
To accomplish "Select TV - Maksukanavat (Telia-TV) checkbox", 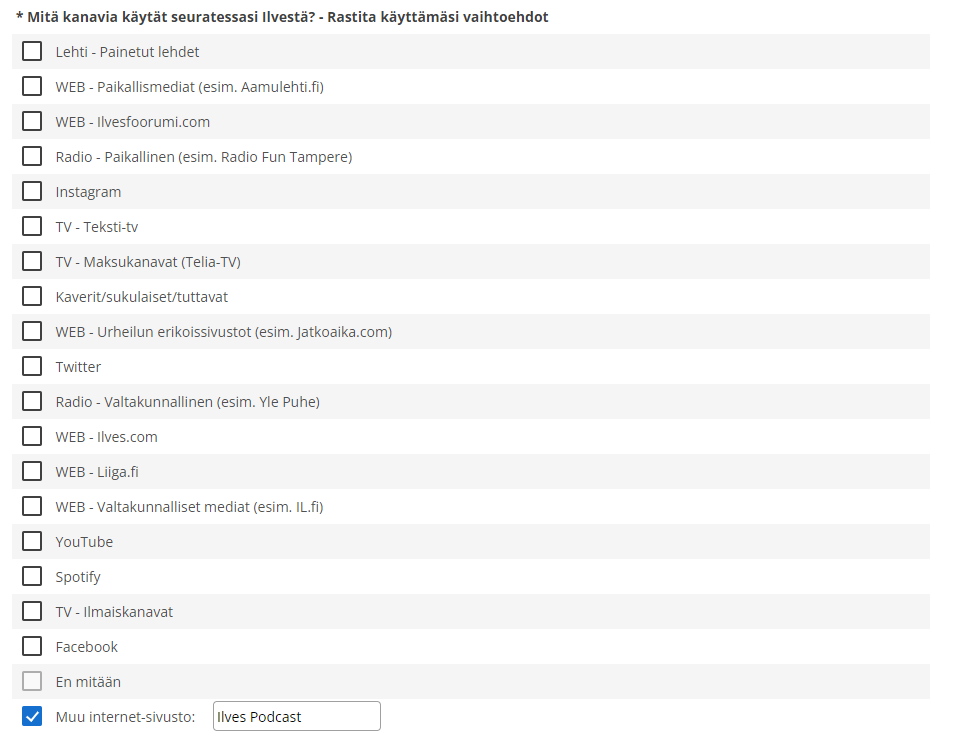I will tap(32, 261).
